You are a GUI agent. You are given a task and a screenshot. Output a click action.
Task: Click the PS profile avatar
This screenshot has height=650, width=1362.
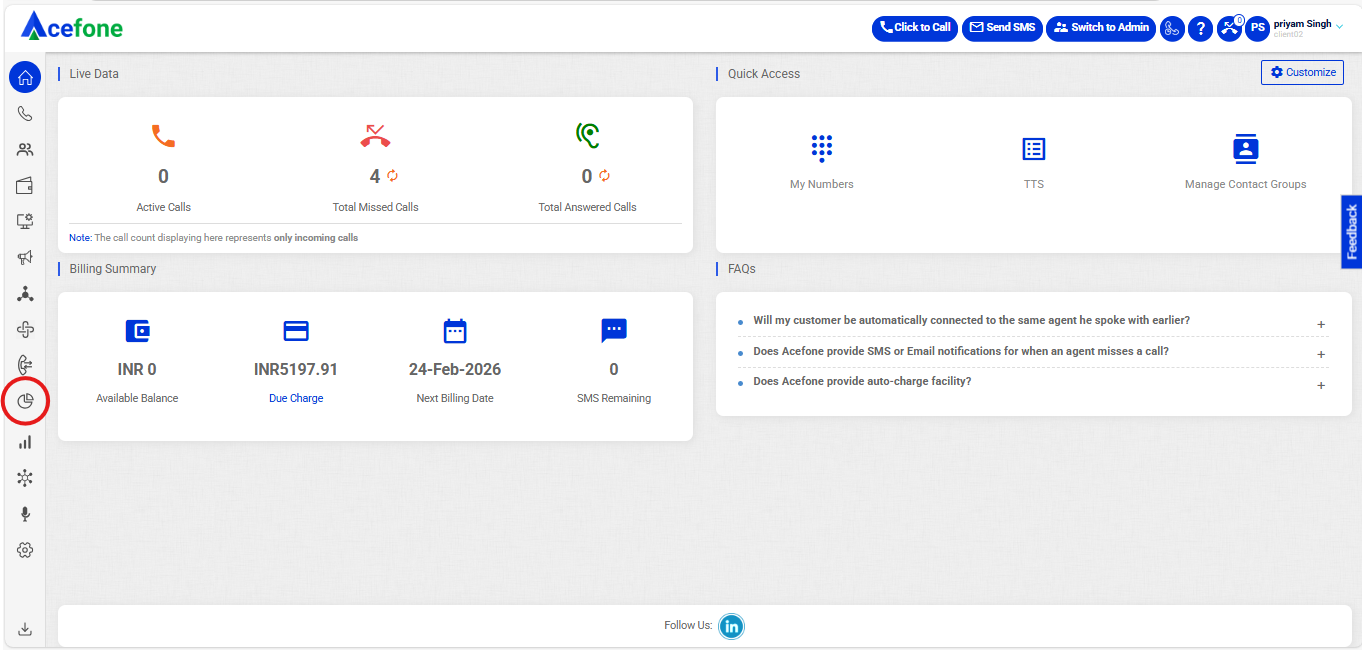point(1258,29)
